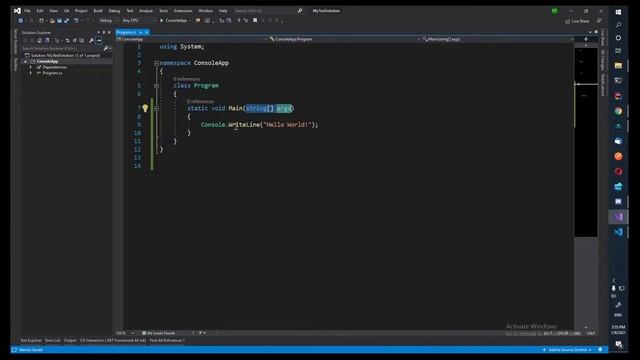Switch to the Test Explorer tab

(31, 340)
